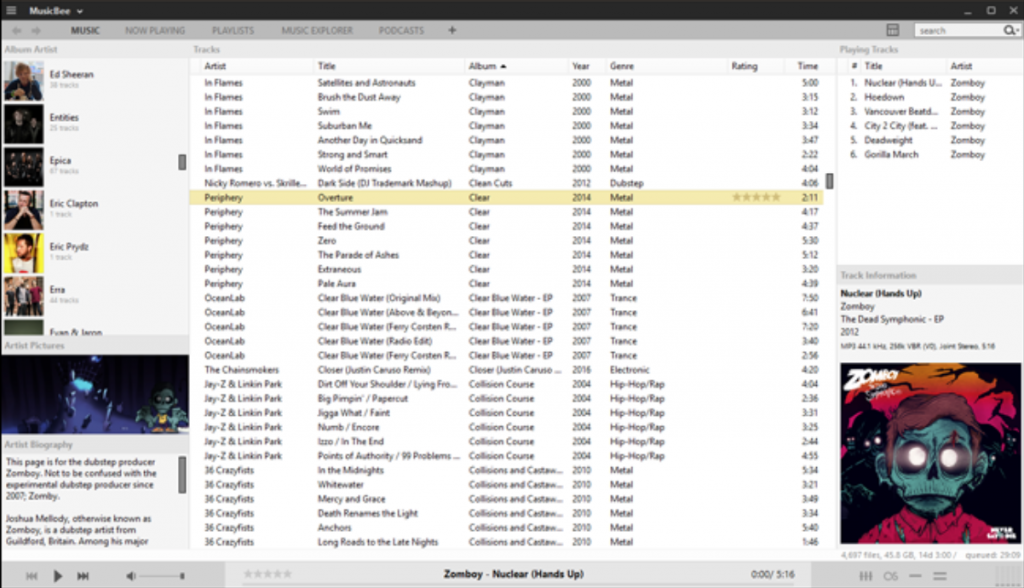The width and height of the screenshot is (1024, 588).
Task: Mute audio using the speaker icon
Action: click(131, 576)
